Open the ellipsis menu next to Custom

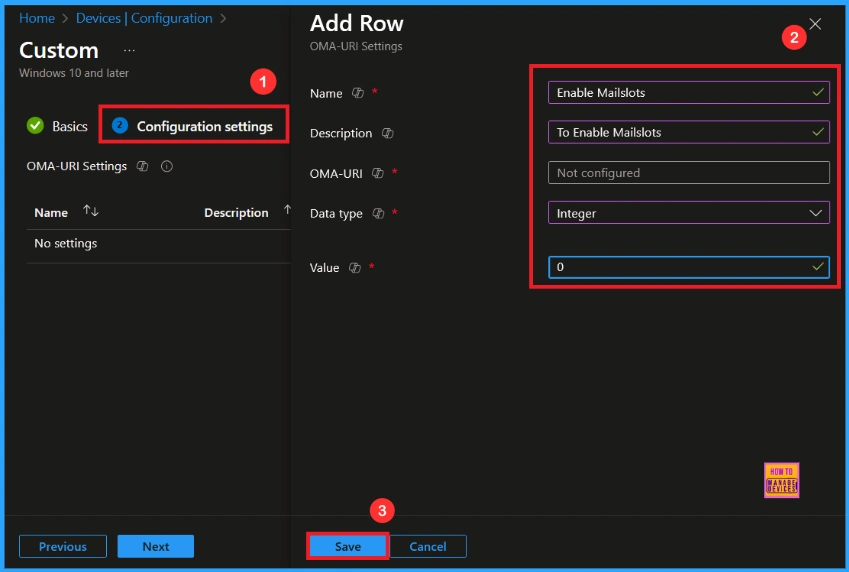coord(129,50)
